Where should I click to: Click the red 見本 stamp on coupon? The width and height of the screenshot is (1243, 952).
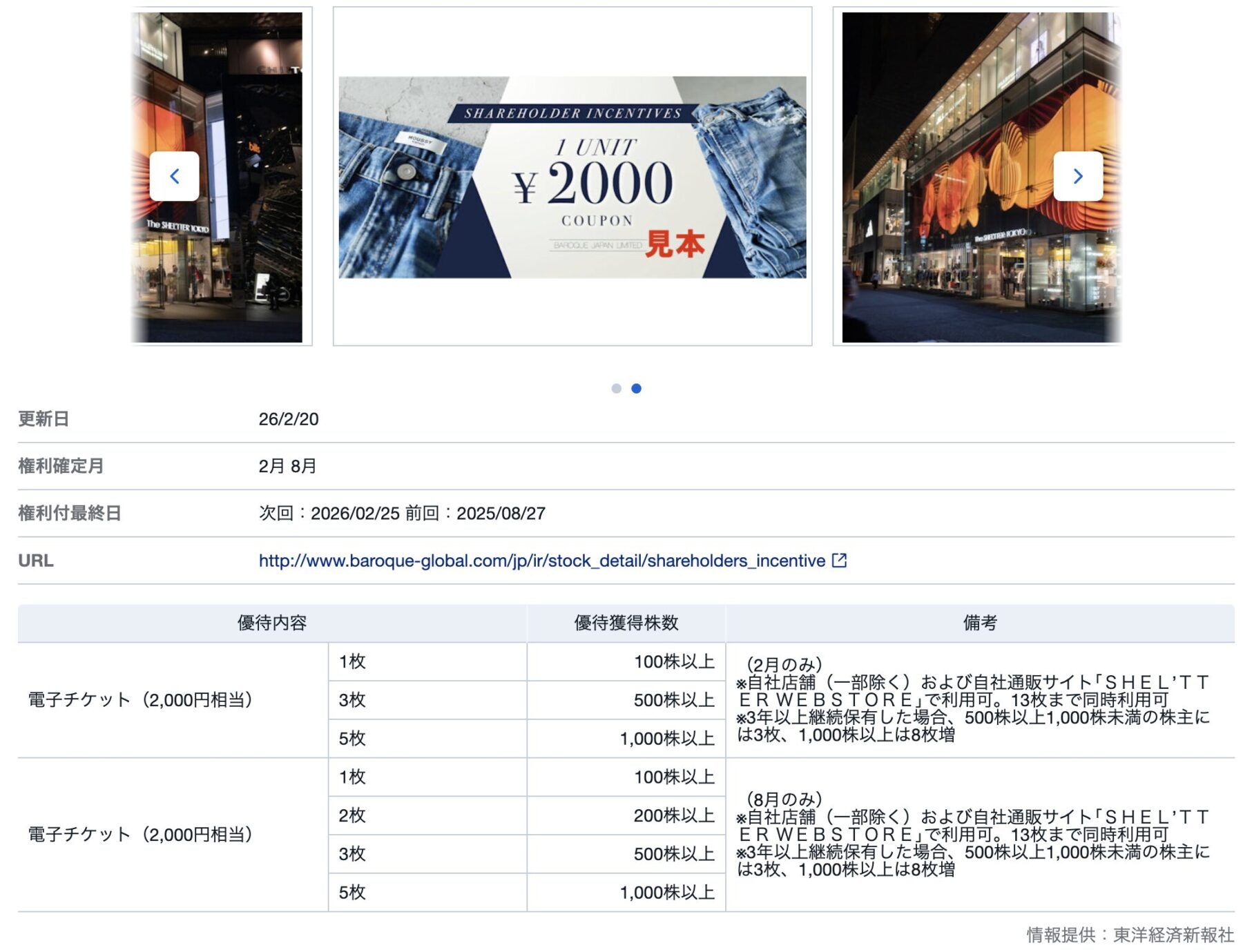[x=674, y=244]
